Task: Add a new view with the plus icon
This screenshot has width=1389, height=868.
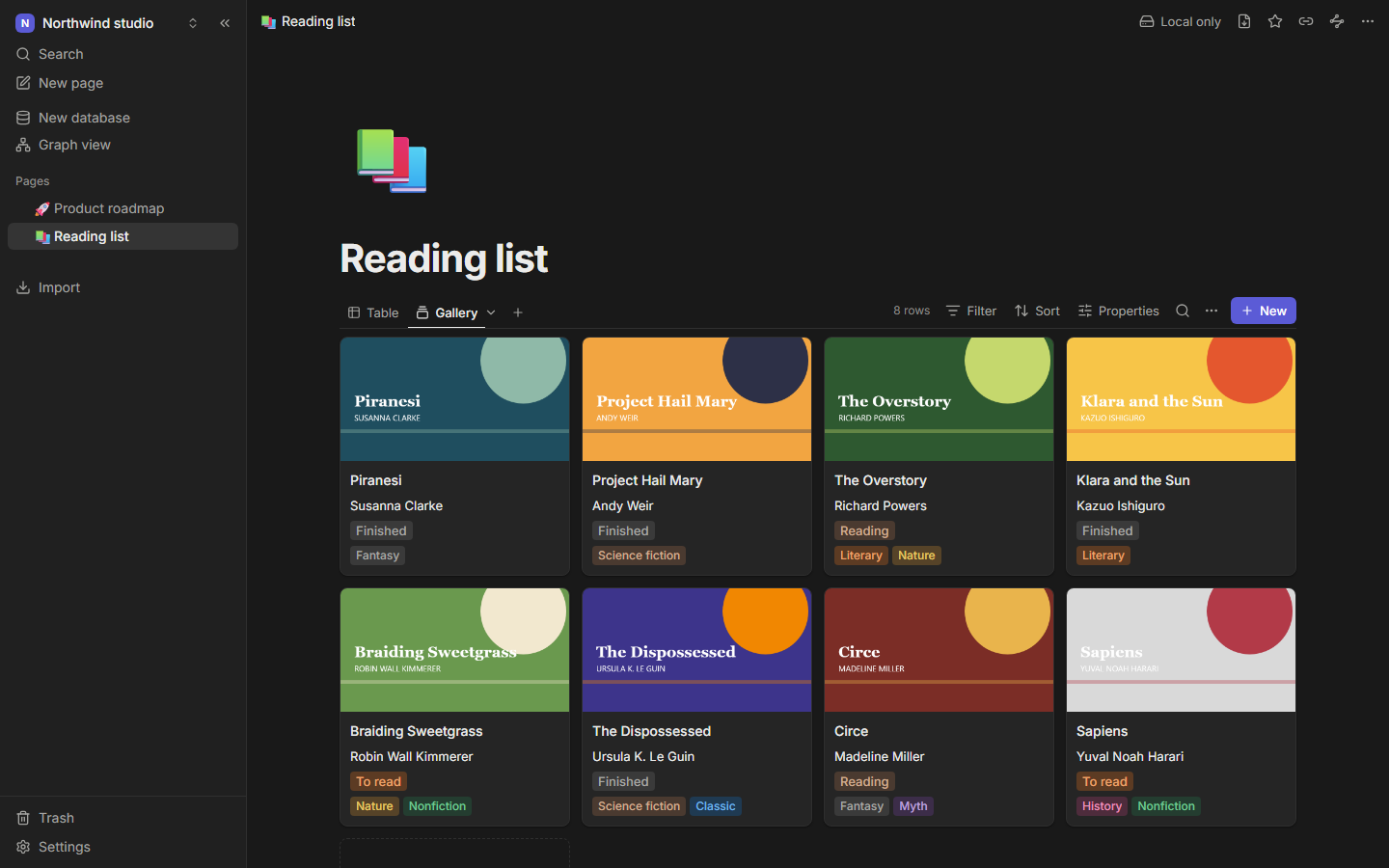Action: point(518,312)
